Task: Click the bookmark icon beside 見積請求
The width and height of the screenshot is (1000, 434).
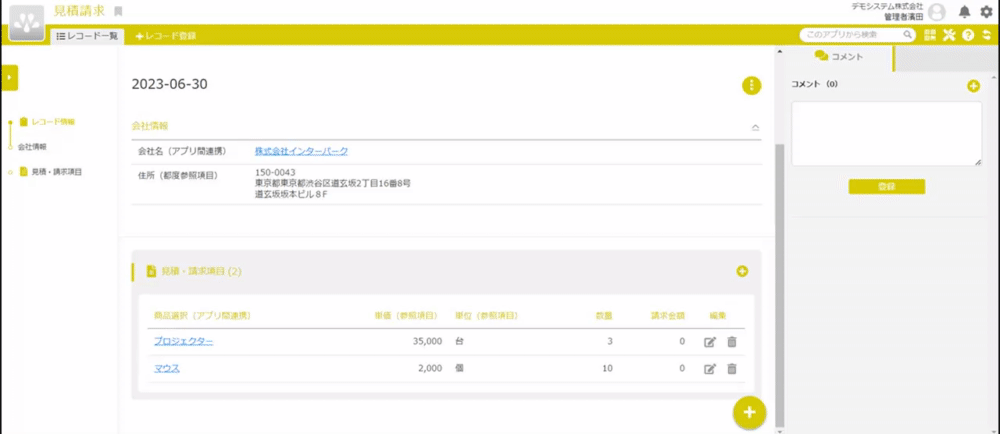Action: pyautogui.click(x=119, y=11)
